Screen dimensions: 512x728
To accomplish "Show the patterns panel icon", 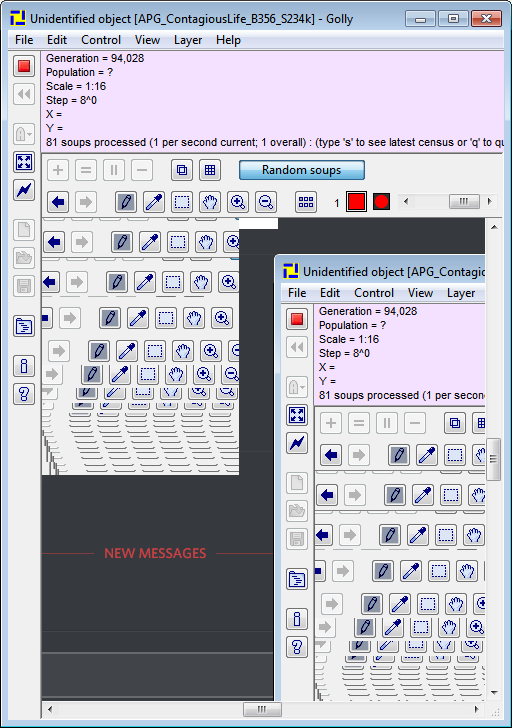I will tap(24, 326).
